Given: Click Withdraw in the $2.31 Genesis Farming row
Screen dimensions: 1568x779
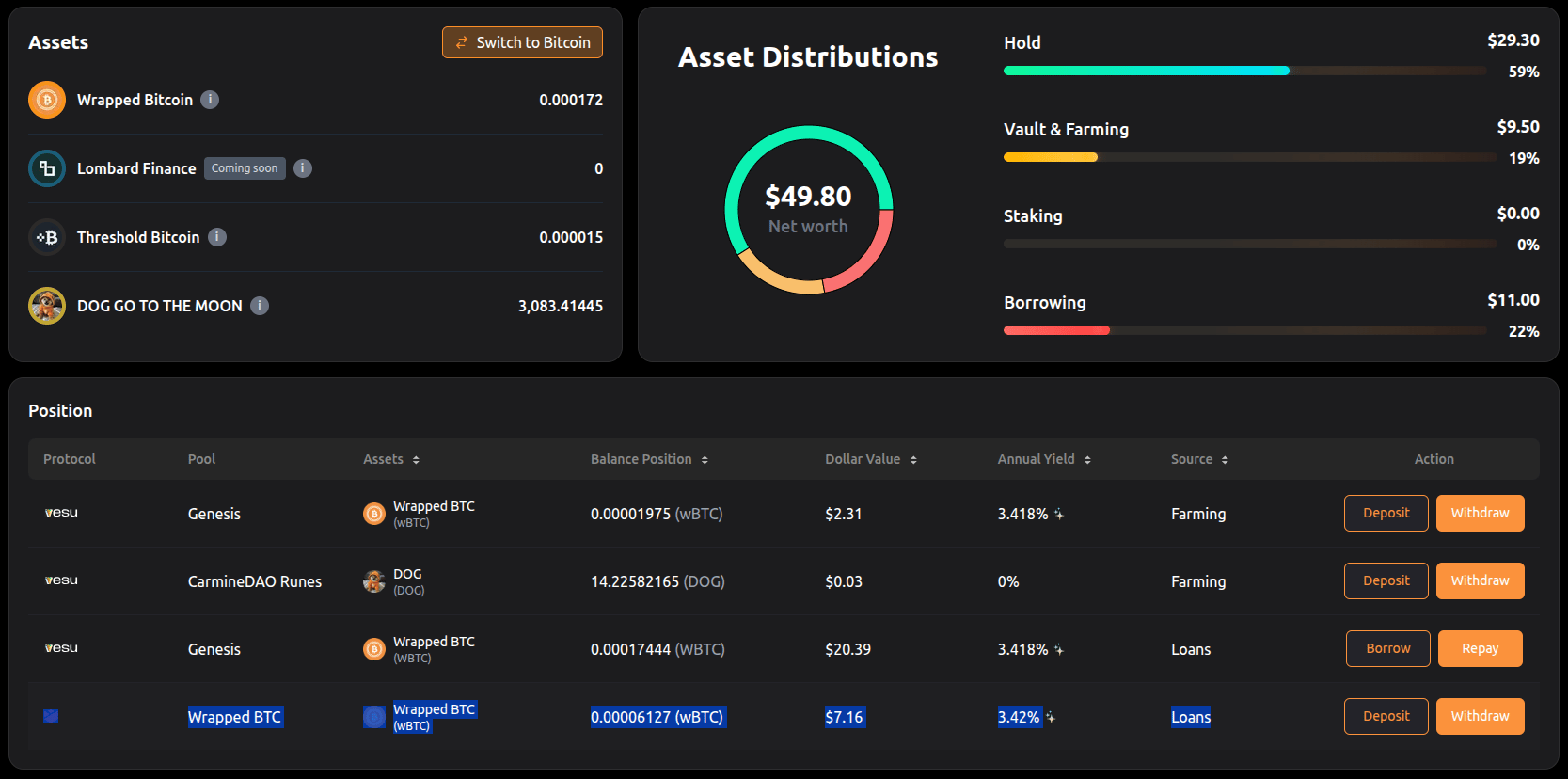Looking at the screenshot, I should pyautogui.click(x=1481, y=513).
